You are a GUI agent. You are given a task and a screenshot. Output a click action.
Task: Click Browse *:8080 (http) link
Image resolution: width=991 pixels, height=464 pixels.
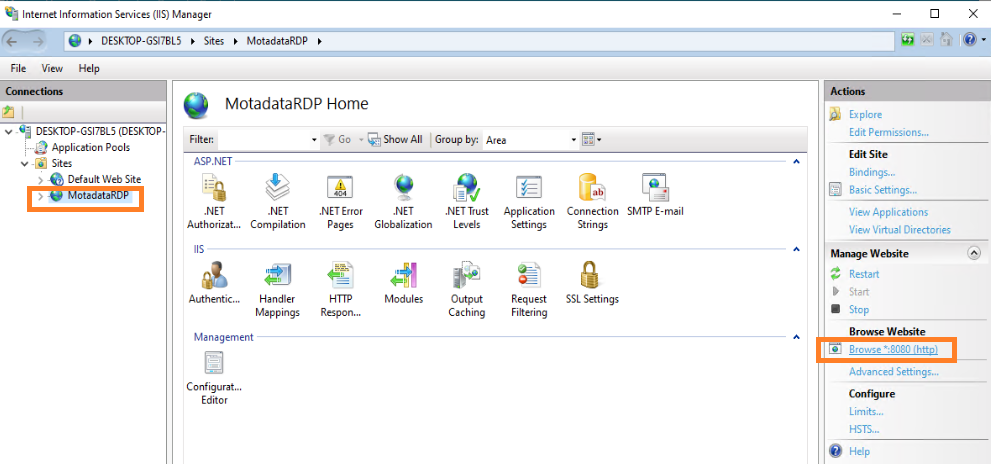click(x=893, y=350)
